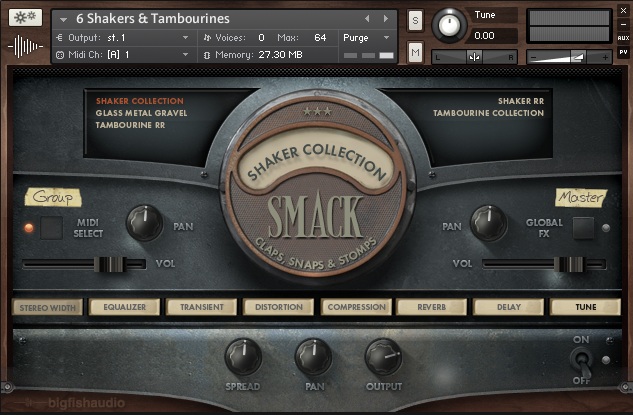Adjust the Tune knob in header
This screenshot has width=633, height=415.
pos(449,25)
